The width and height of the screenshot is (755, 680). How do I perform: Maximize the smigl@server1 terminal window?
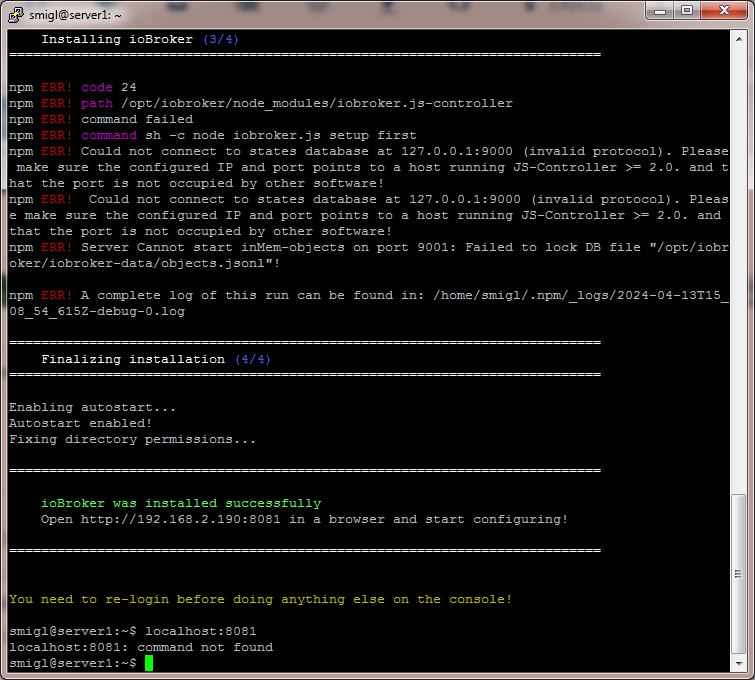pyautogui.click(x=687, y=11)
